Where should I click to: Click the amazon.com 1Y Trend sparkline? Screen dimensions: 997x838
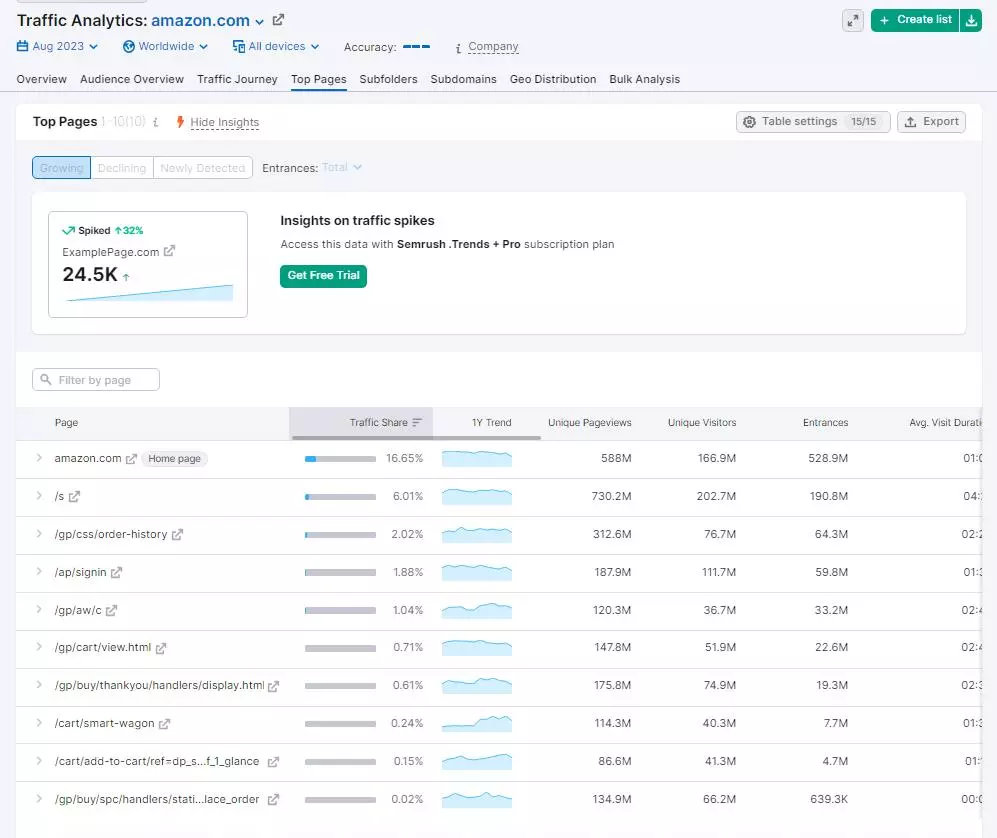coord(477,458)
